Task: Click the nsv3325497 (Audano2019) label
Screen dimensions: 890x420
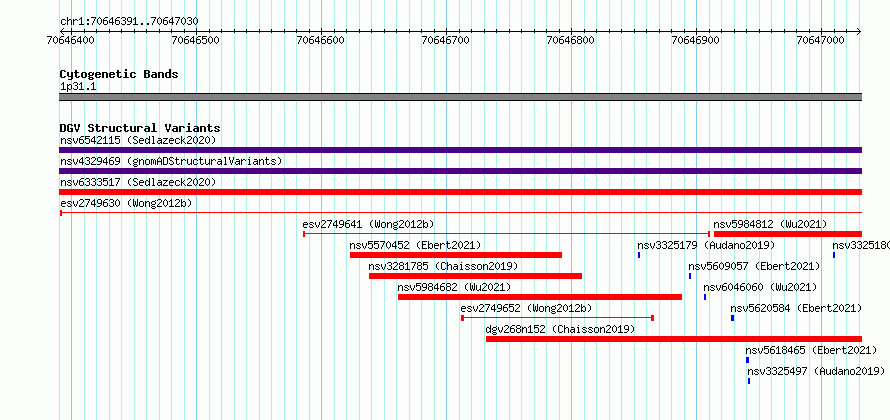Action: click(816, 371)
